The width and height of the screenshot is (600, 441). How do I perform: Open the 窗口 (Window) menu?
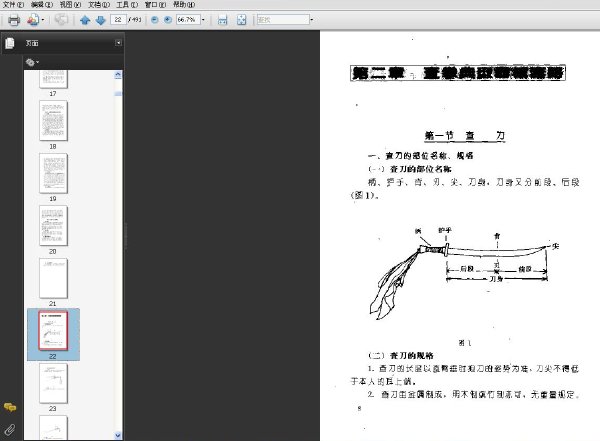pos(155,5)
